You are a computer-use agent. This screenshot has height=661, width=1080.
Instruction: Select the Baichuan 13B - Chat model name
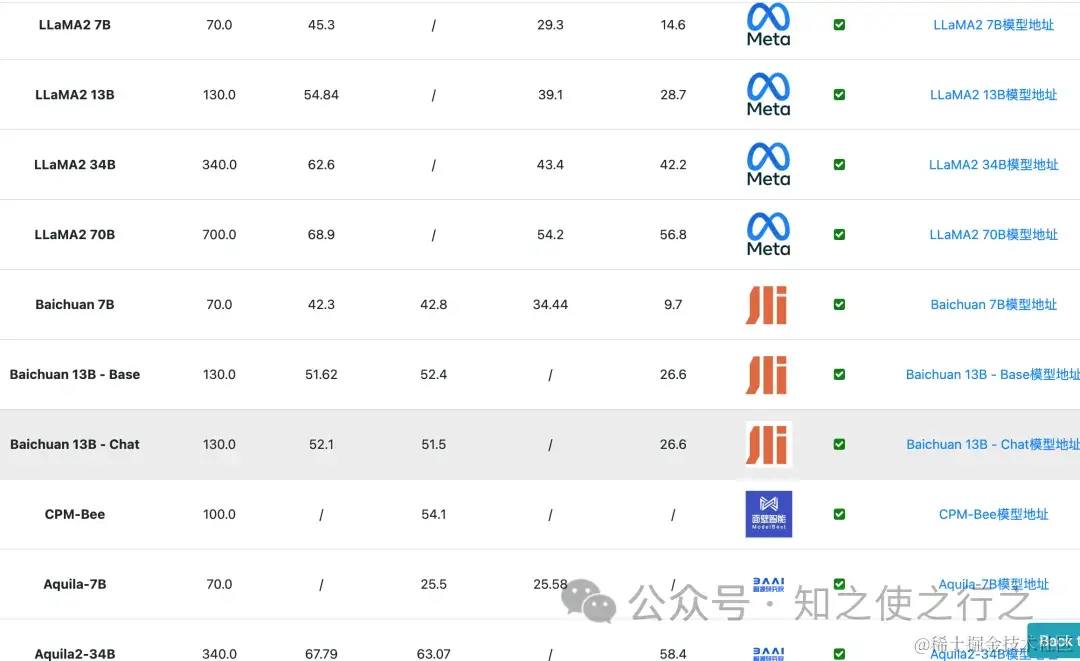[74, 444]
